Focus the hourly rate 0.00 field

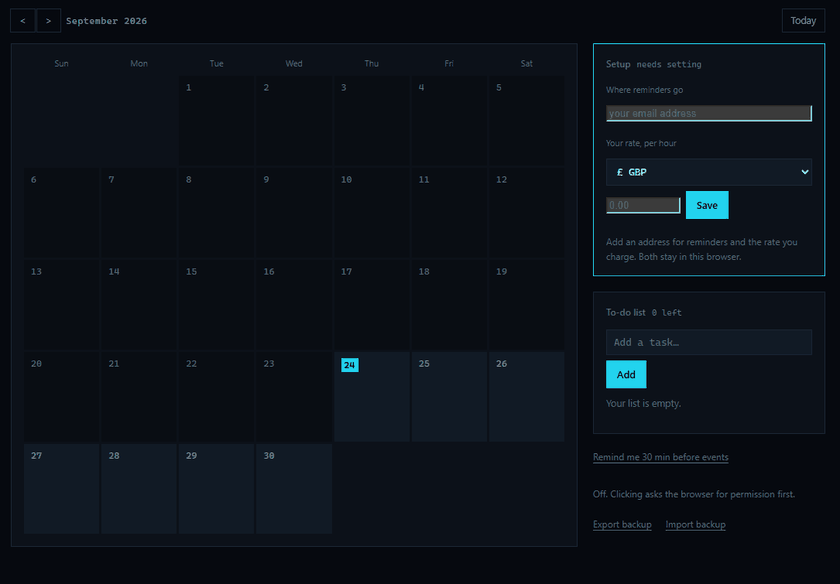pyautogui.click(x=643, y=205)
